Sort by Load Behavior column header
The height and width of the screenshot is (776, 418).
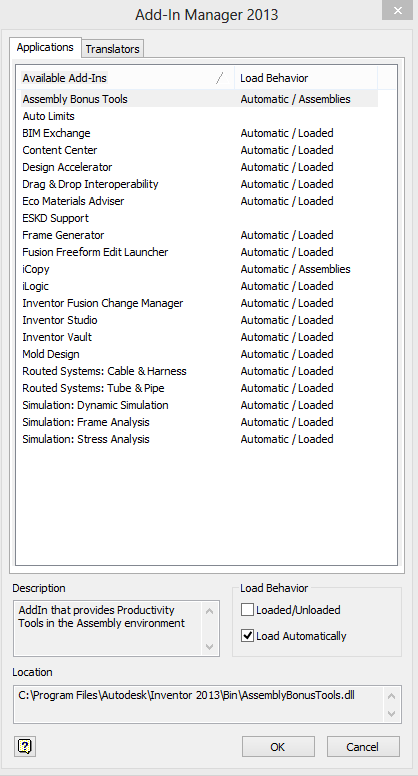(x=306, y=78)
